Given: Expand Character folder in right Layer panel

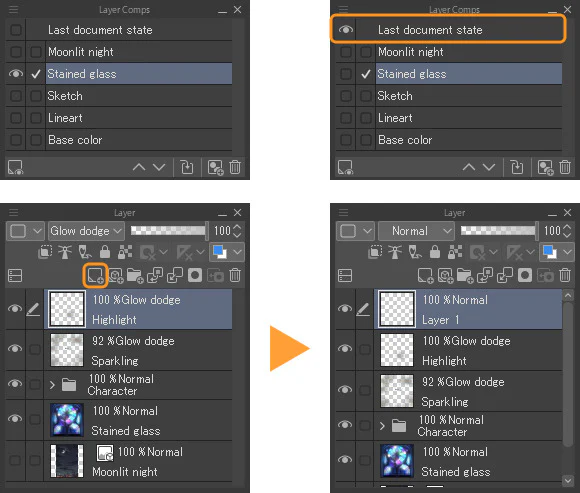Looking at the screenshot, I should 382,426.
